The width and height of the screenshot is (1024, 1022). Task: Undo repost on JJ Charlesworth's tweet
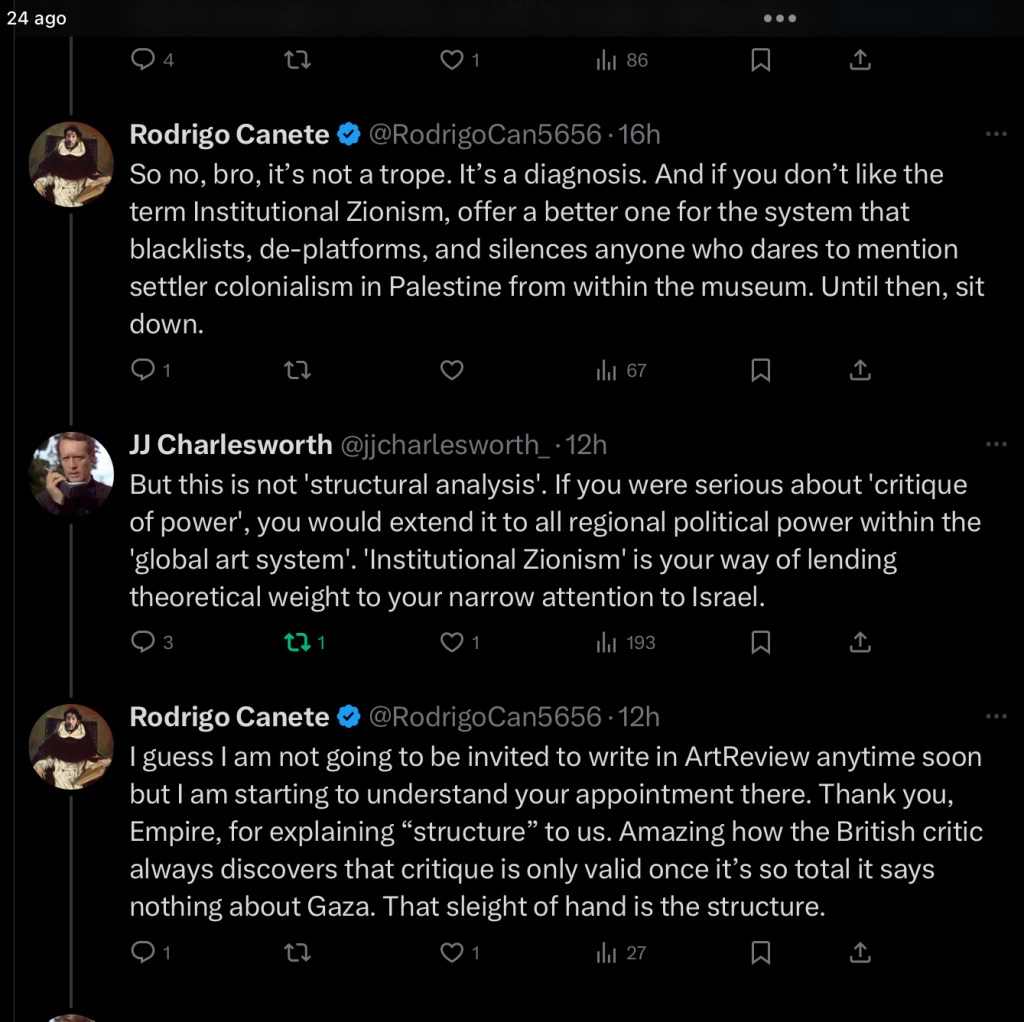[x=297, y=642]
